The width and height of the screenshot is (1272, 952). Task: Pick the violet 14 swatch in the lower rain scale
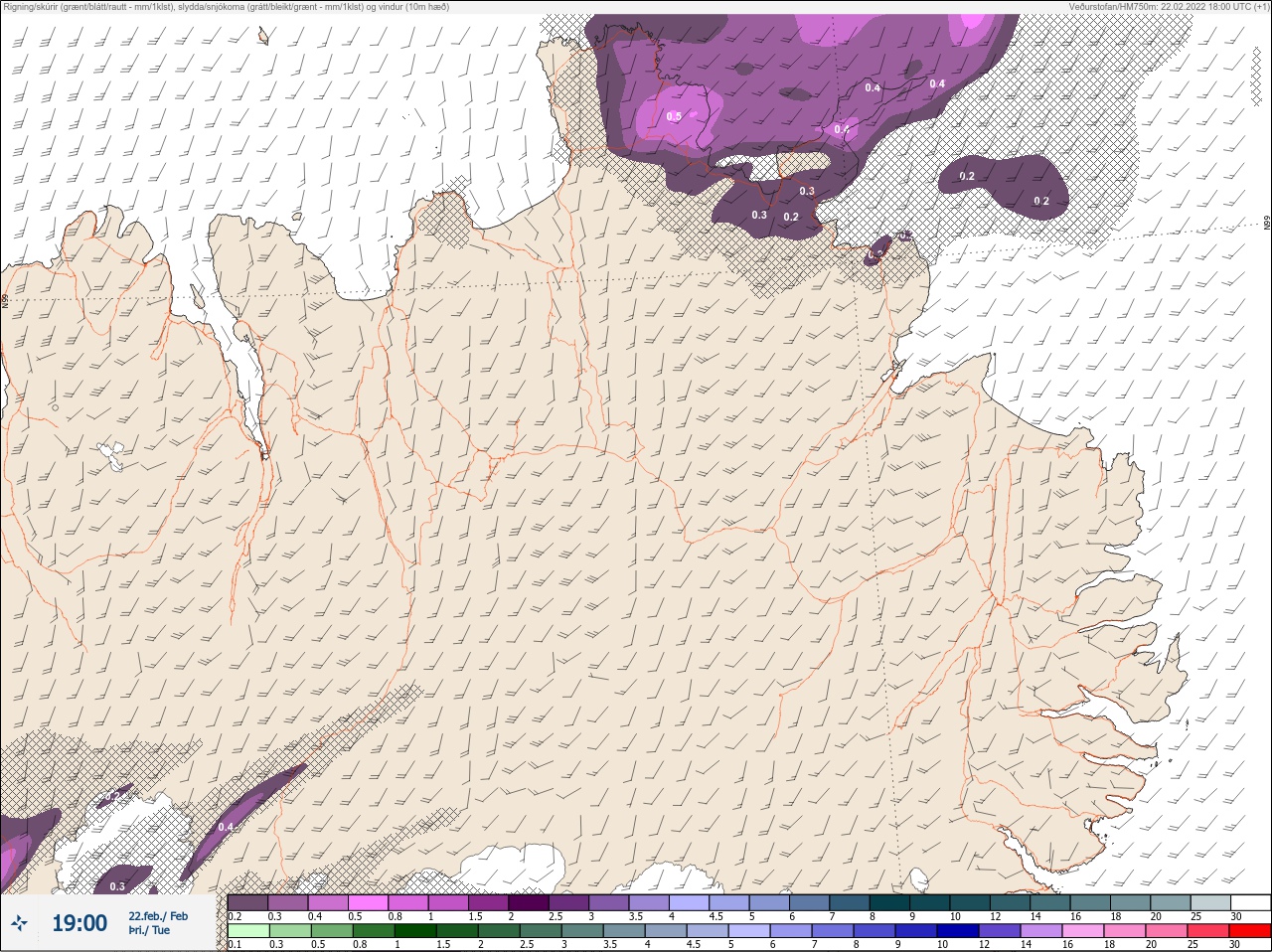pos(1041,931)
